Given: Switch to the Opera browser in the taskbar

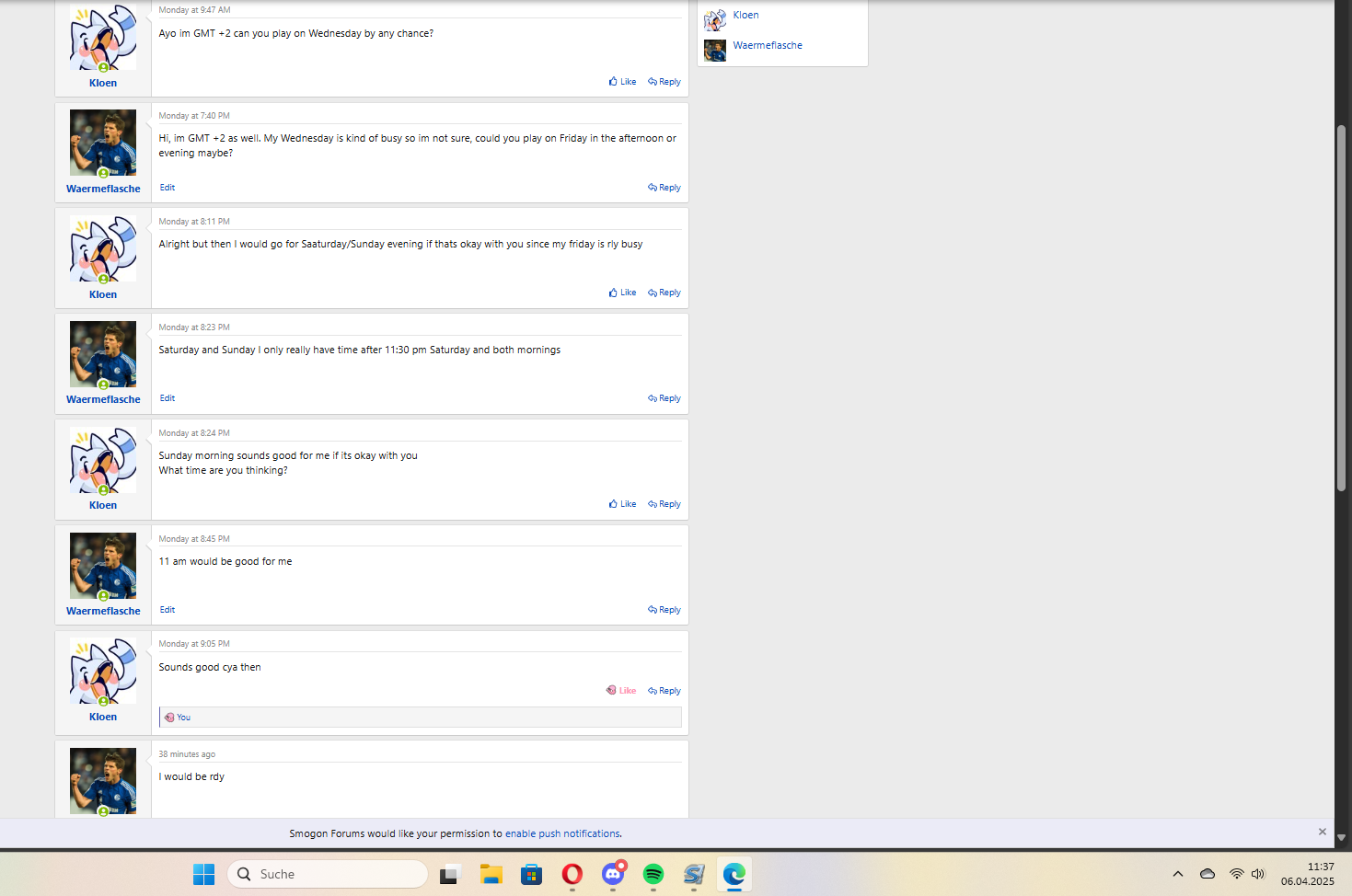Looking at the screenshot, I should [572, 874].
